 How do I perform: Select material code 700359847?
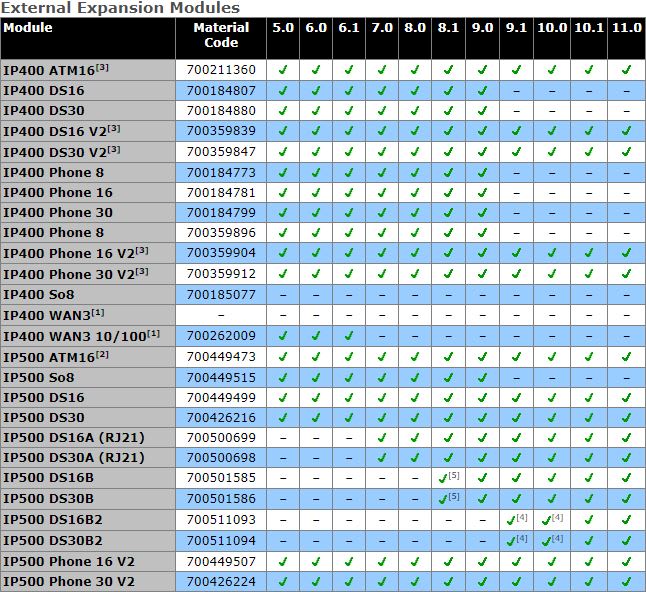click(x=221, y=152)
